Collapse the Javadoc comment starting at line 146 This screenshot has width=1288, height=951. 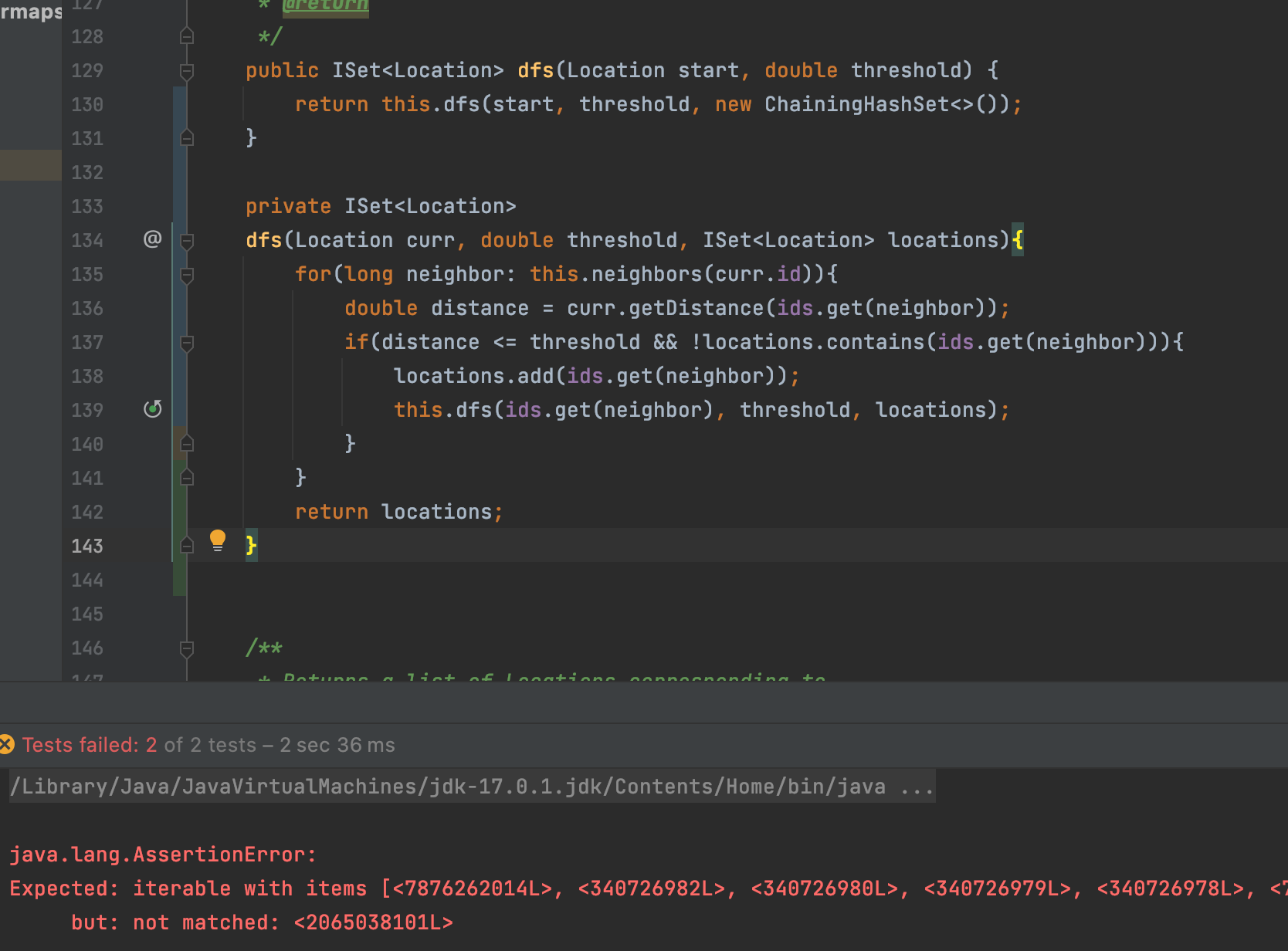coord(186,648)
